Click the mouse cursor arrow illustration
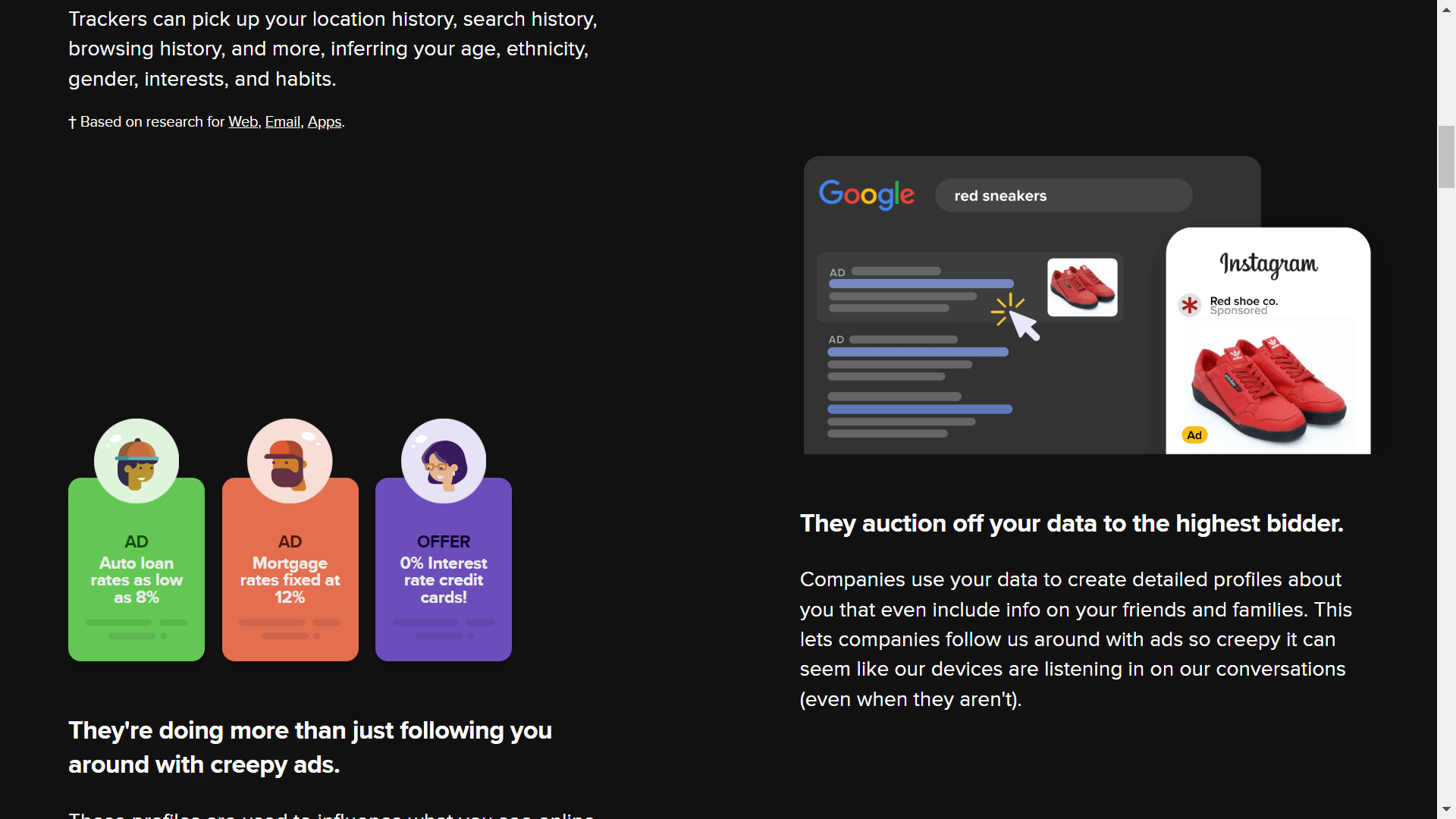1456x819 pixels. pyautogui.click(x=1025, y=326)
